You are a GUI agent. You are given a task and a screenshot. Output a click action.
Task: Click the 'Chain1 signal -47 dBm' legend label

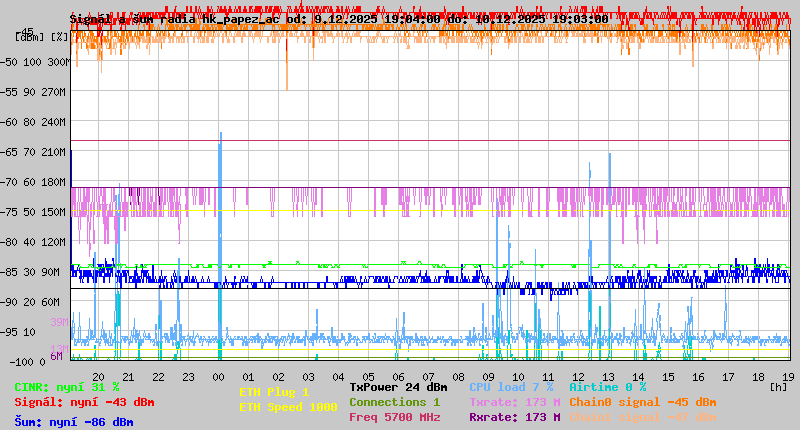point(643,417)
